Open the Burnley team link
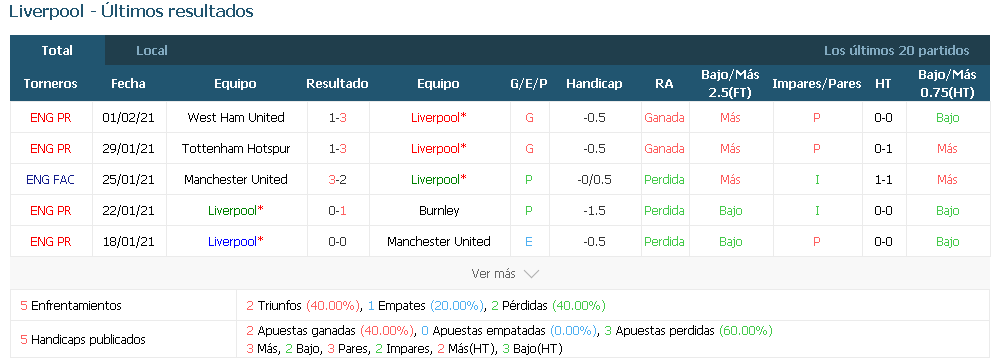This screenshot has width=998, height=364. point(439,211)
